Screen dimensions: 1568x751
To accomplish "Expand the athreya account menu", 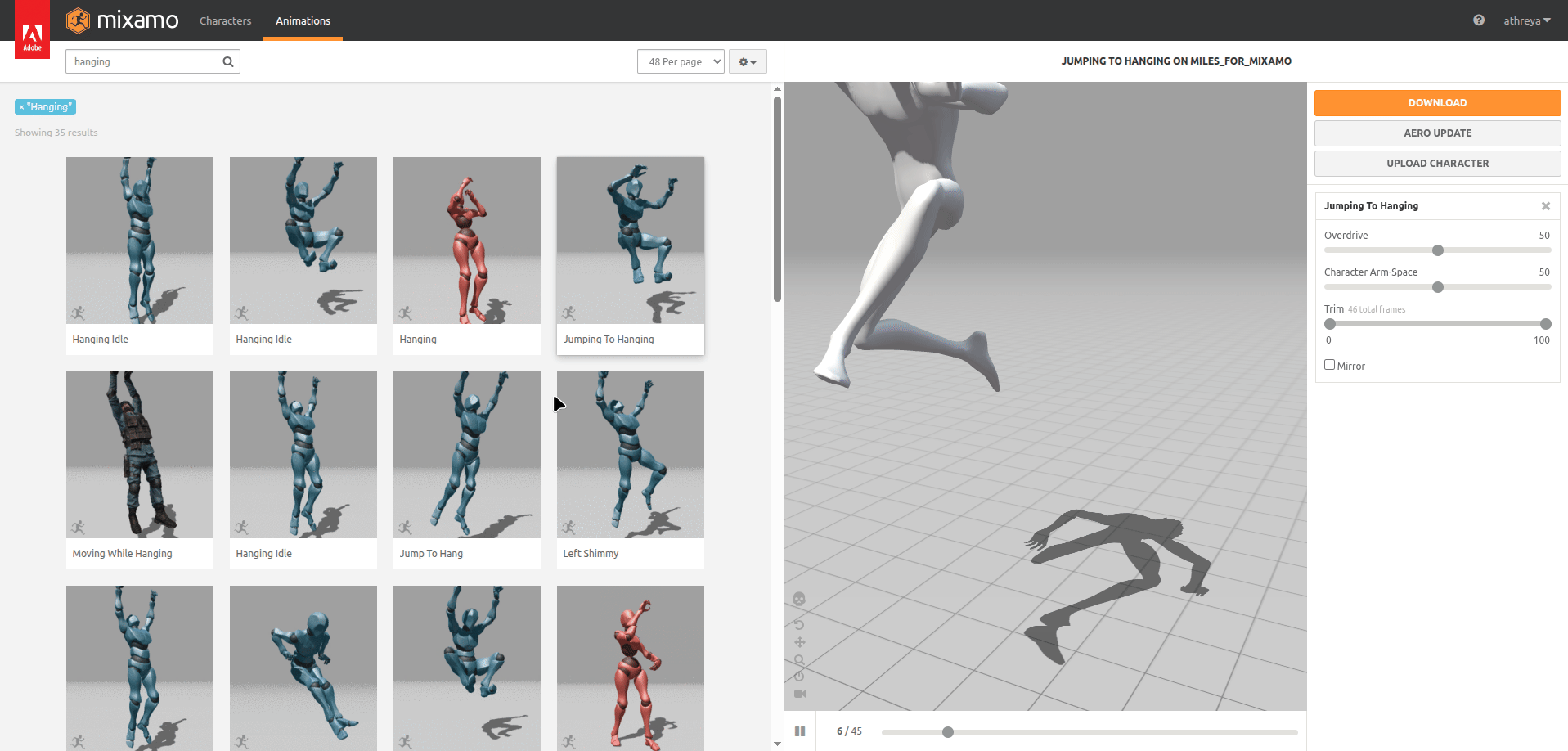I will click(x=1526, y=20).
